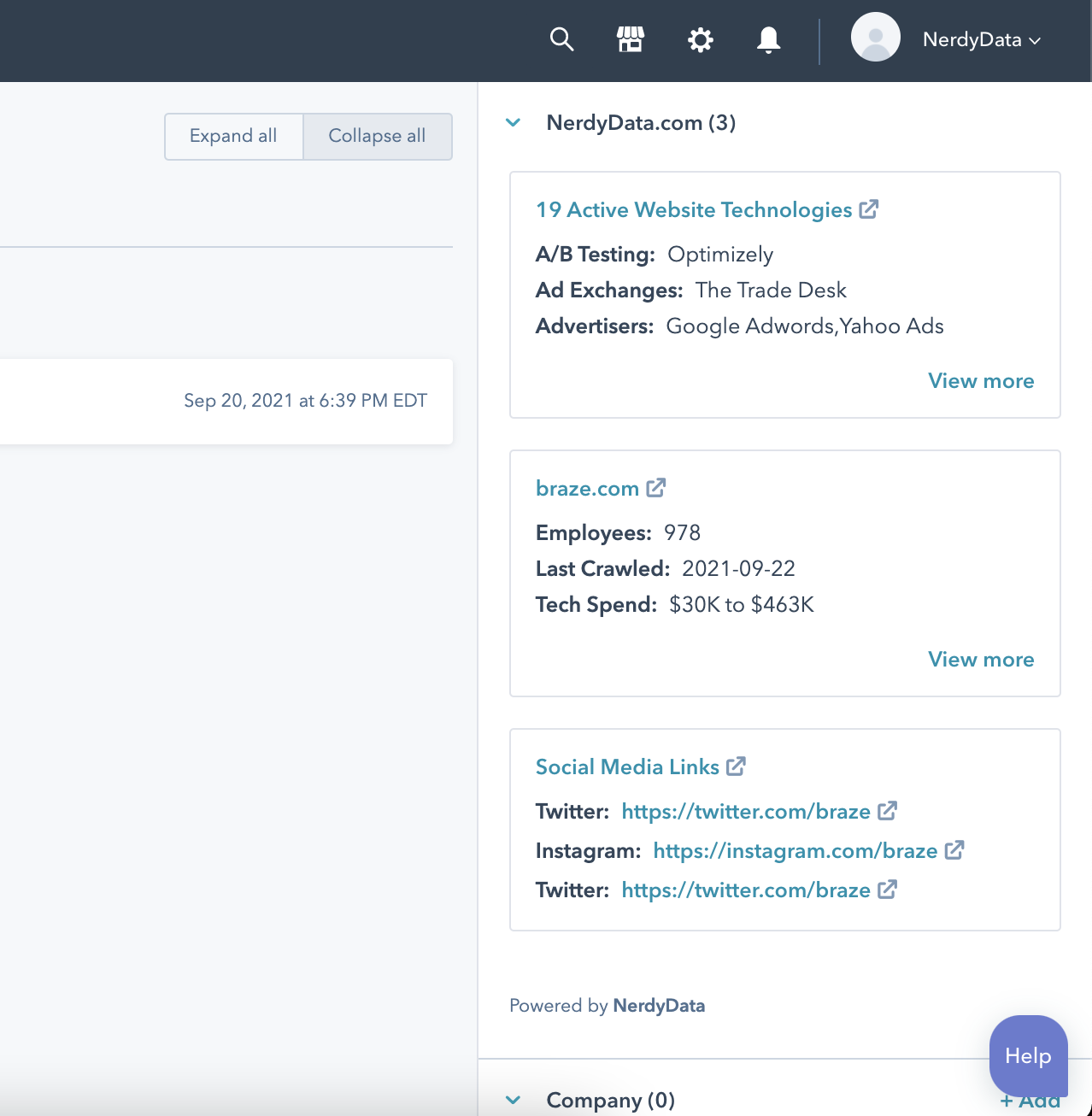
Task: Open the braze.com link
Action: point(587,489)
